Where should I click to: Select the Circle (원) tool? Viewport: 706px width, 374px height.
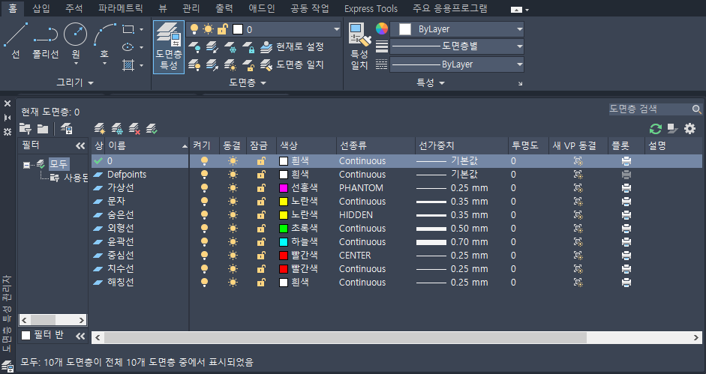(75, 41)
